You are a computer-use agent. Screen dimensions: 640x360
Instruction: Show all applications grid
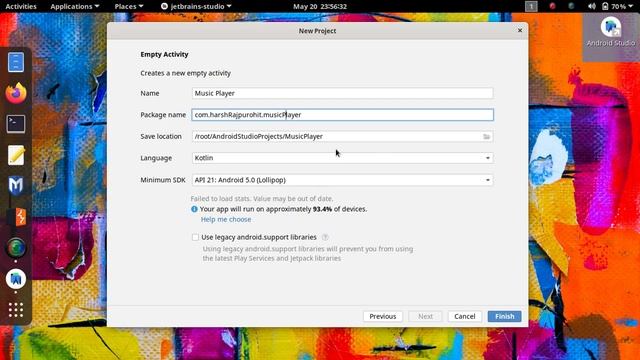coord(16,310)
